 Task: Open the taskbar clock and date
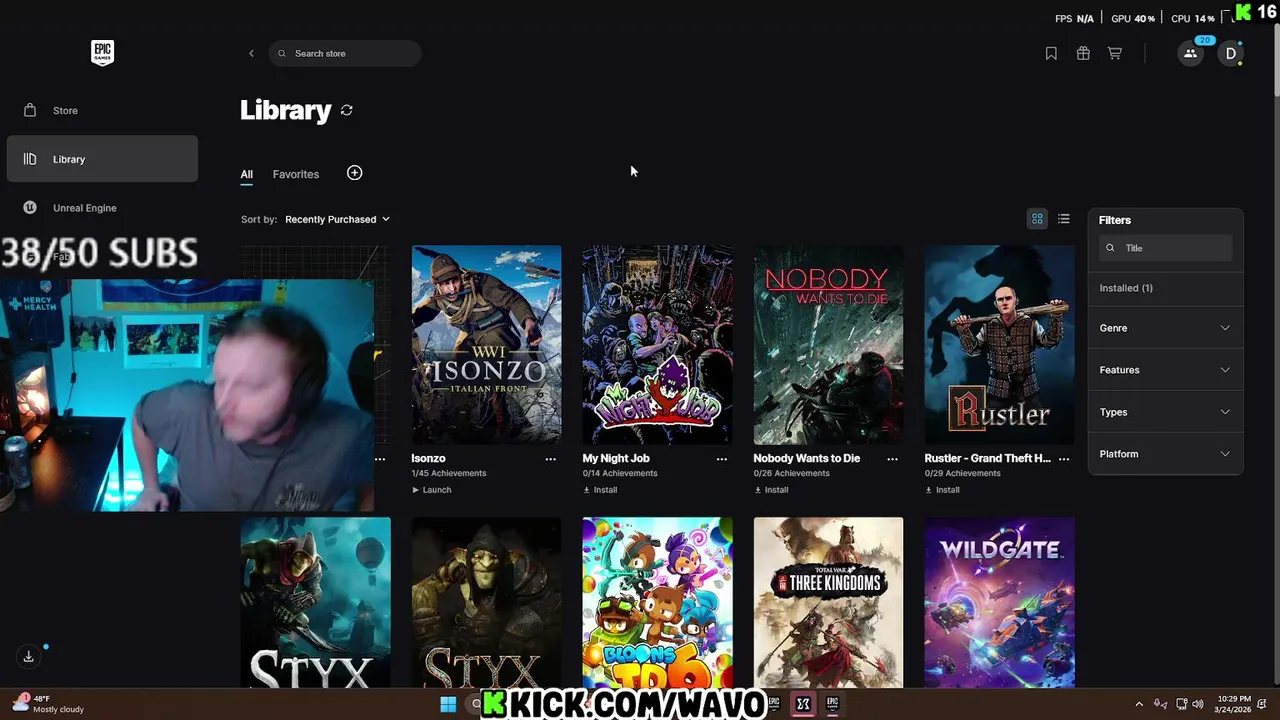coord(1234,704)
